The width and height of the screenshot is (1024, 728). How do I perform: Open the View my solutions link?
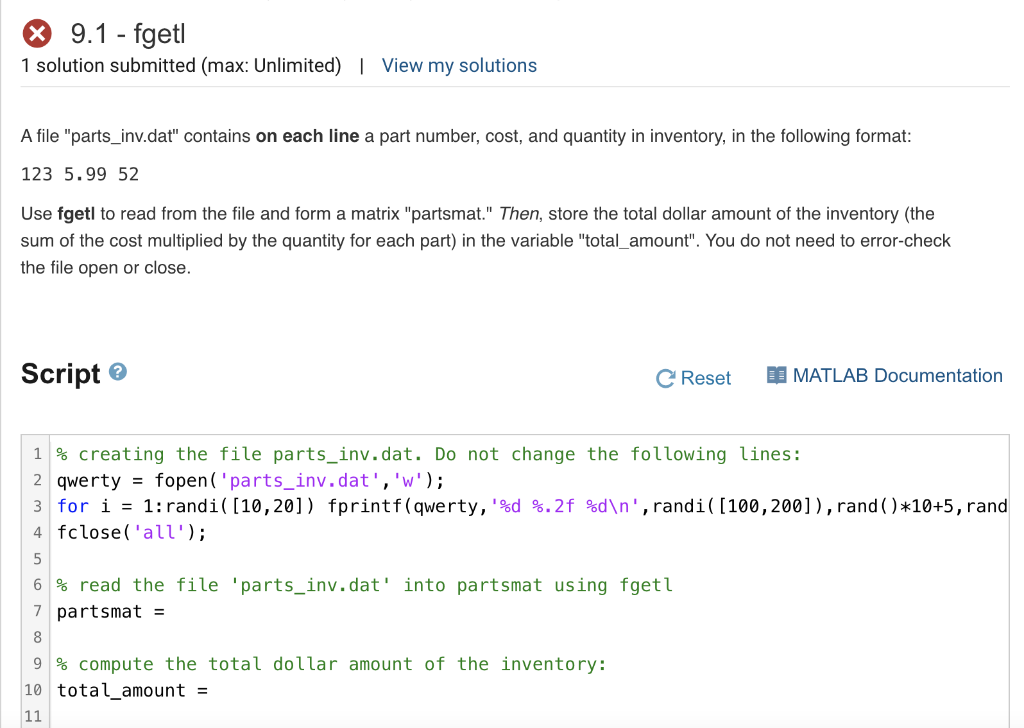tap(459, 65)
